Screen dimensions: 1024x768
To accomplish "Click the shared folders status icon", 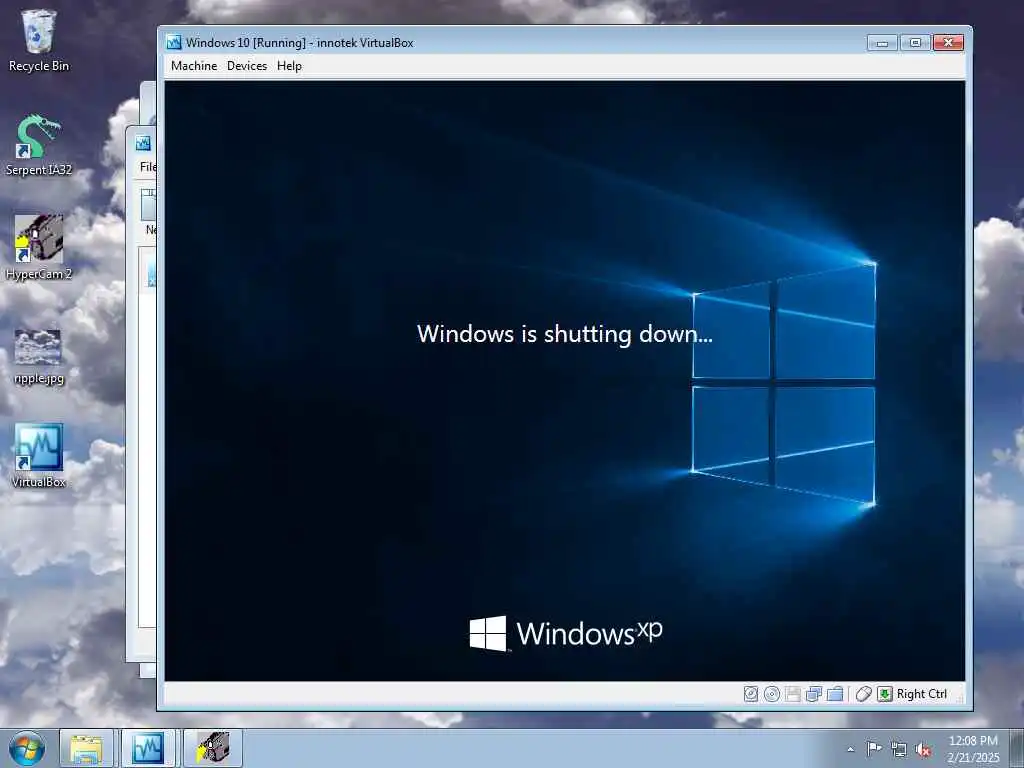I will click(835, 694).
